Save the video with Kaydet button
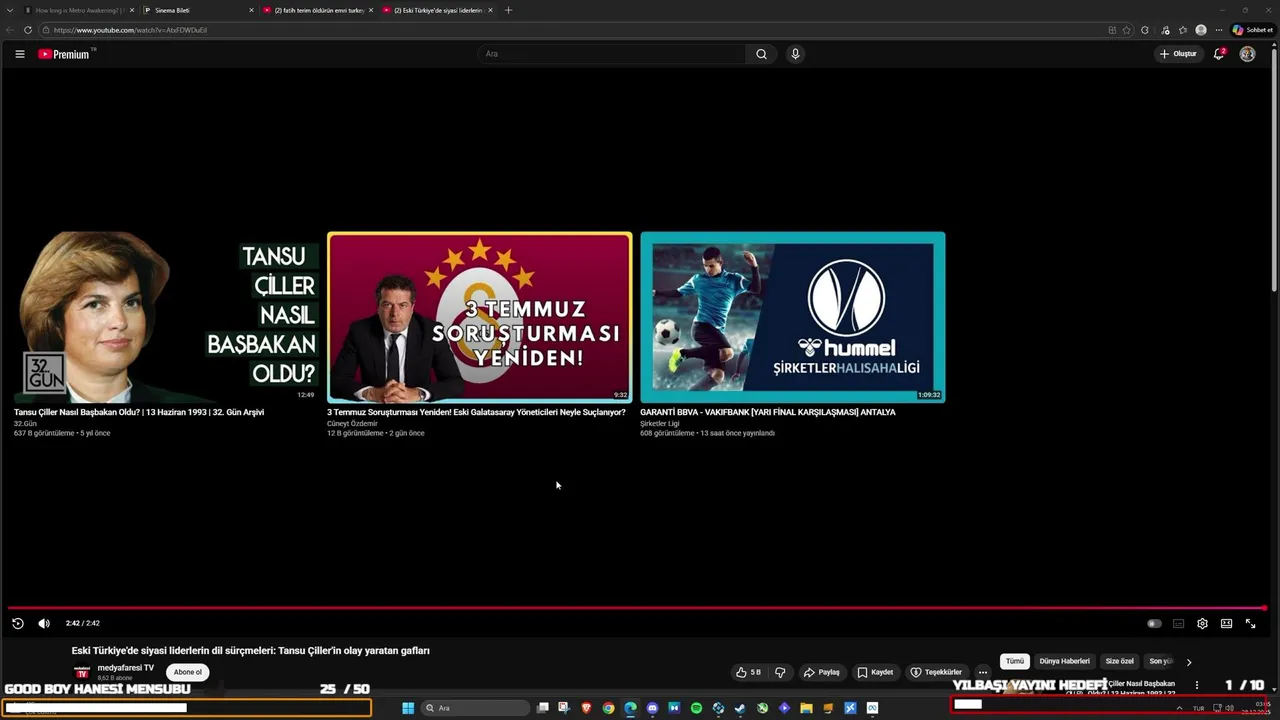 pos(875,672)
